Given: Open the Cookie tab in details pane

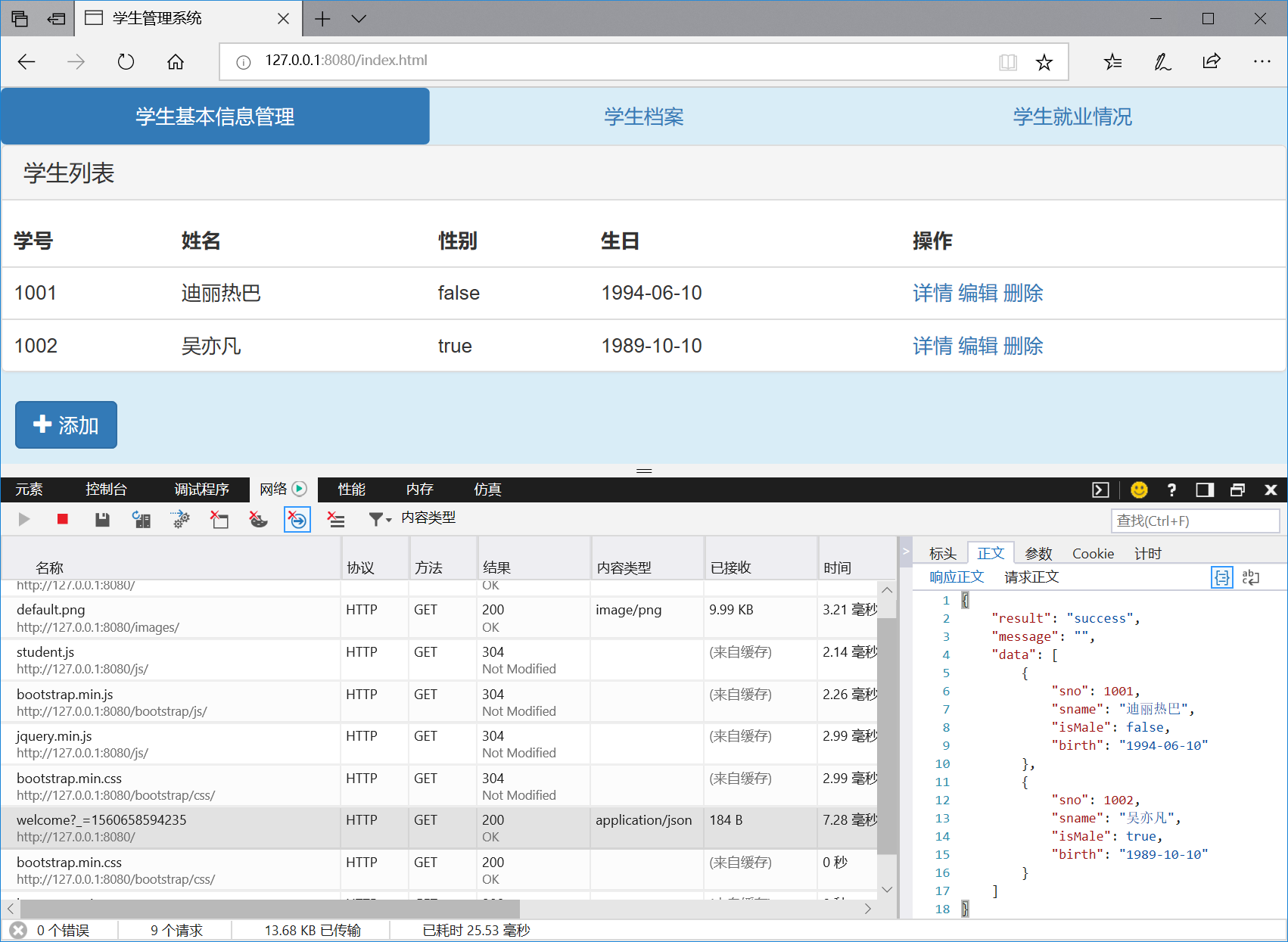Looking at the screenshot, I should coord(1093,554).
